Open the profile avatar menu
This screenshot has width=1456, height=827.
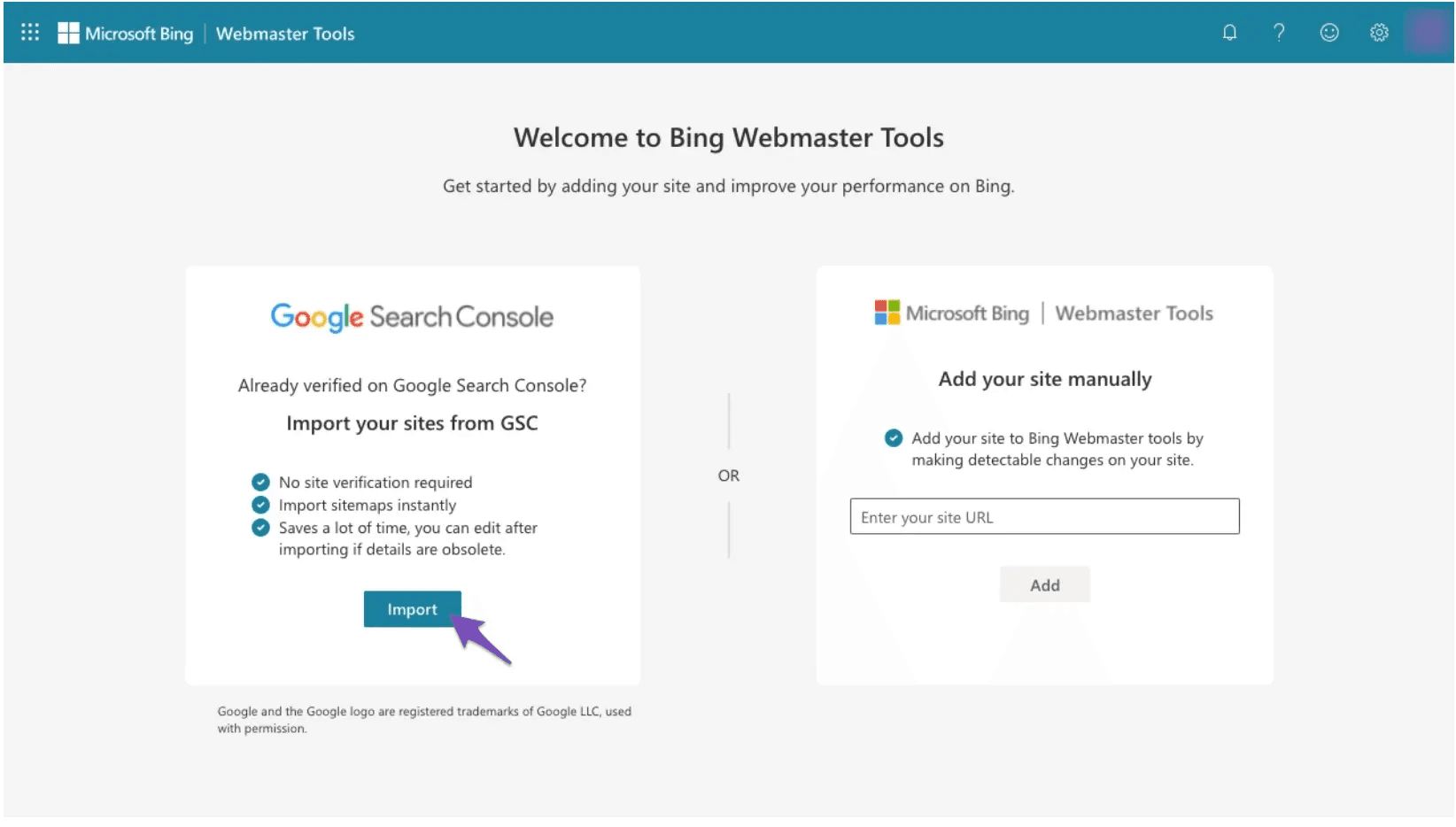[1428, 32]
